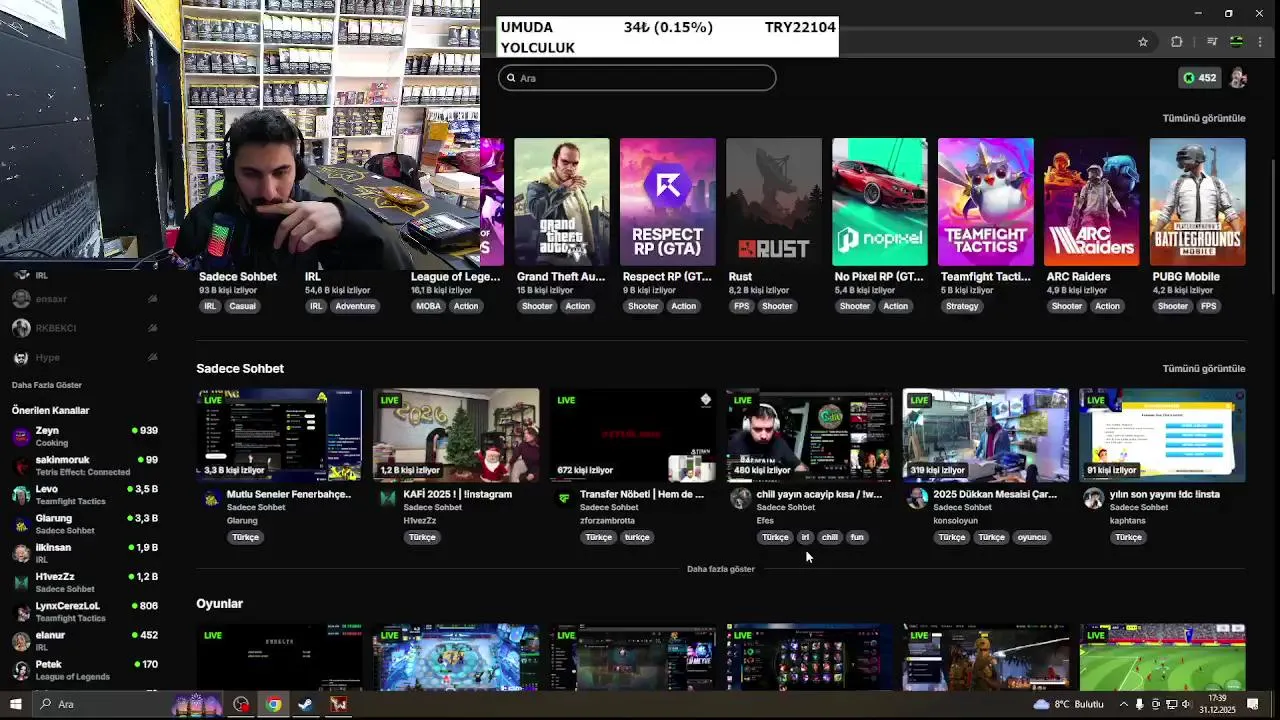Viewport: 1280px width, 720px height.
Task: Open LynxCerezLoL in recommended channels
Action: click(x=85, y=611)
